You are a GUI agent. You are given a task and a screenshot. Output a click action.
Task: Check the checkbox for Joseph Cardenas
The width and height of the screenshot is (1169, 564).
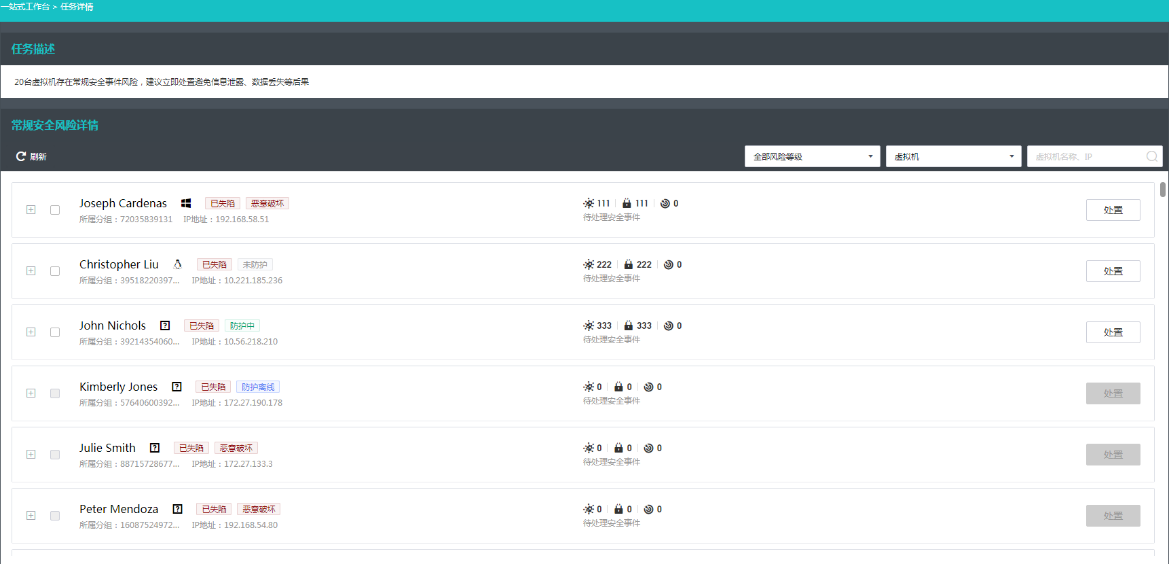(x=55, y=210)
